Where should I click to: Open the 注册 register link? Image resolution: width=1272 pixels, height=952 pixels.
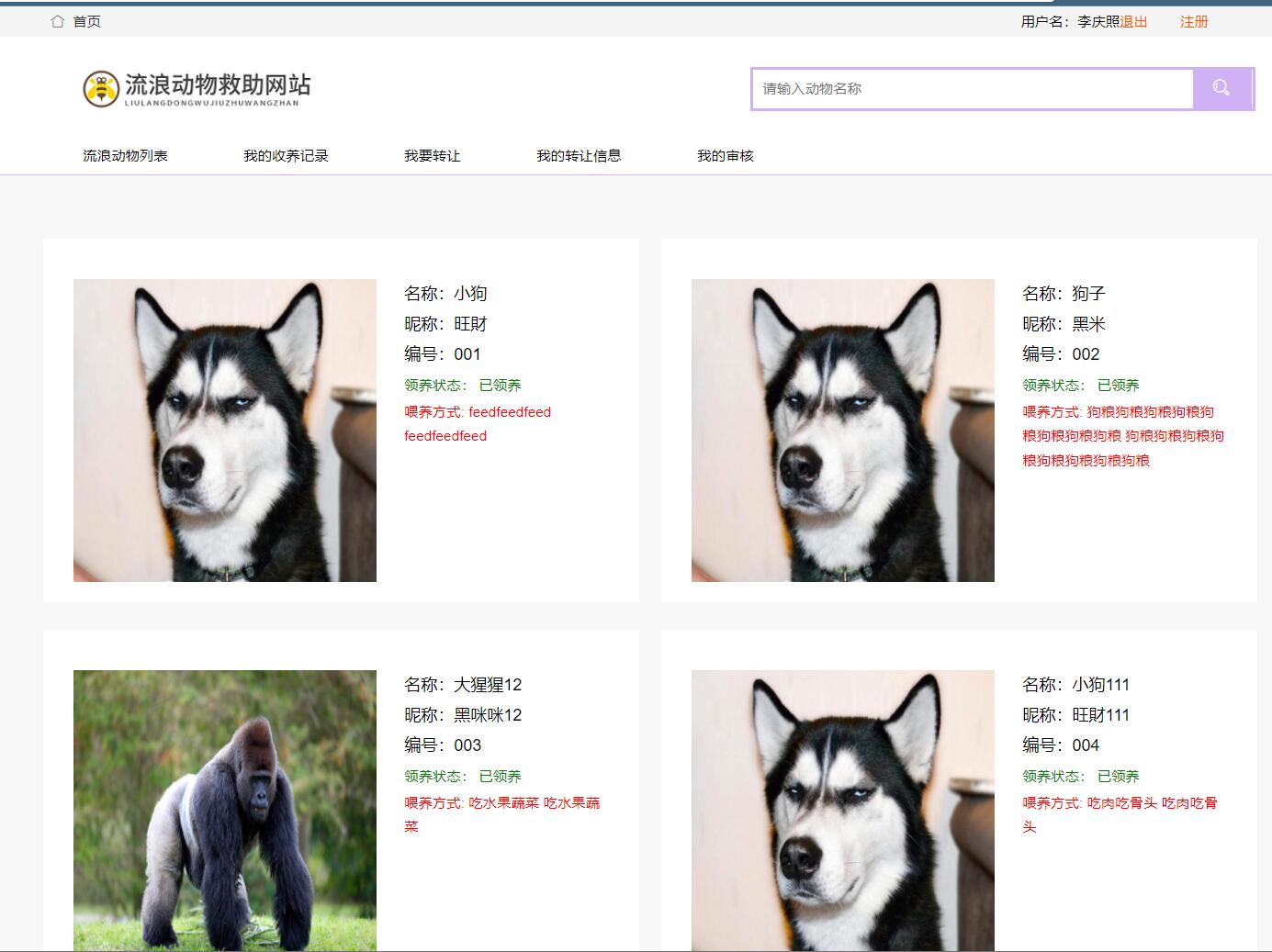click(x=1194, y=21)
